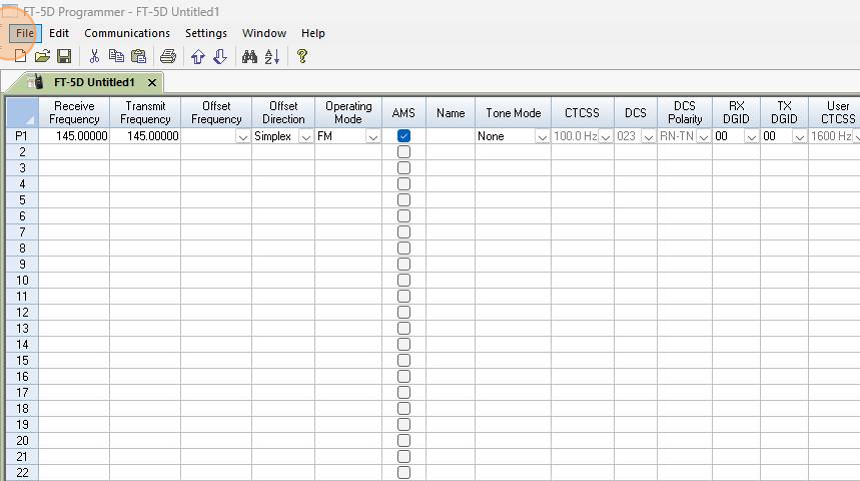Click the Receive Frequency column header
860x481 pixels.
(x=74, y=112)
